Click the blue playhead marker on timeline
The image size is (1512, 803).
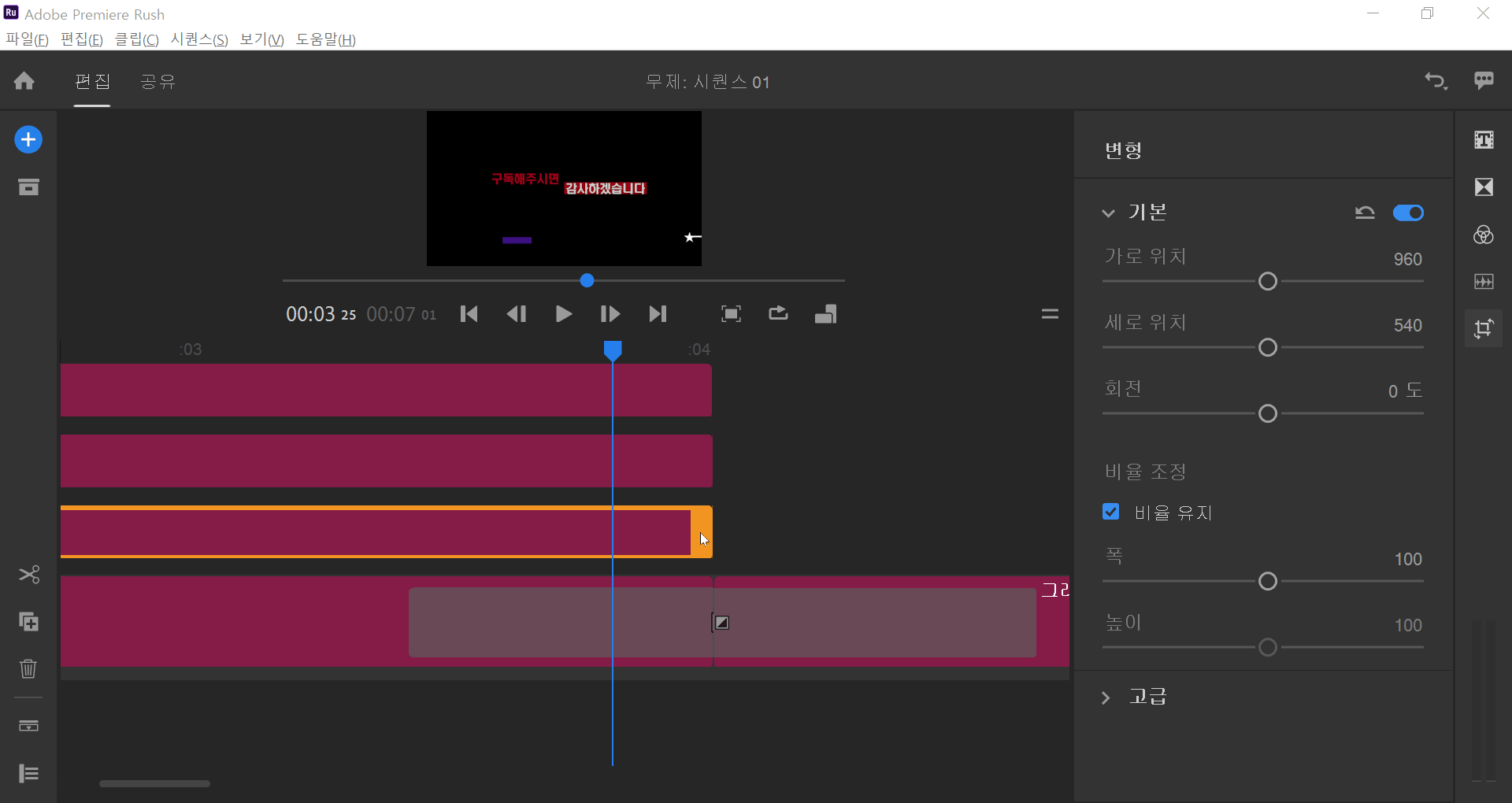pyautogui.click(x=613, y=350)
